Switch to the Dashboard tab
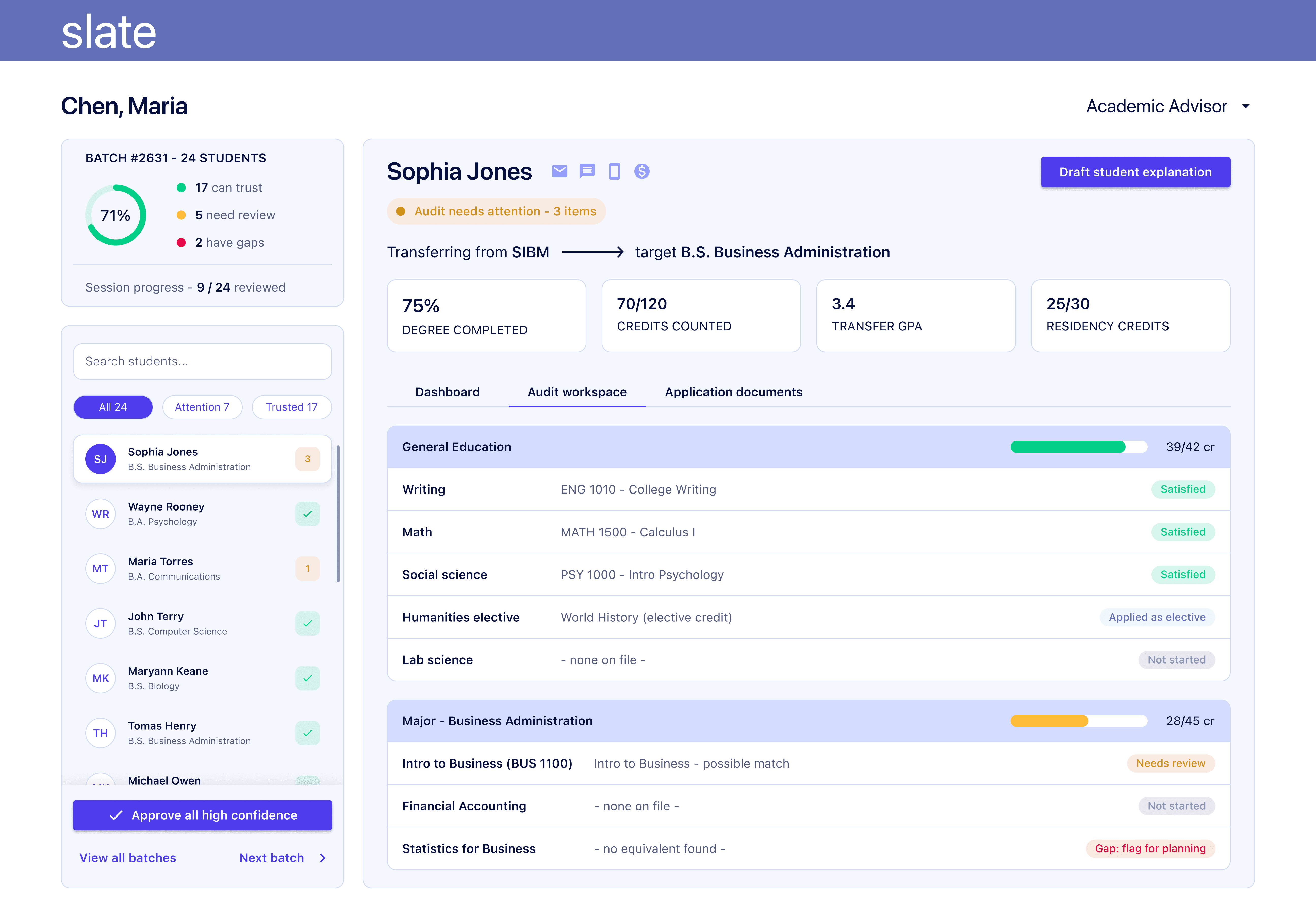1316x918 pixels. click(x=448, y=392)
